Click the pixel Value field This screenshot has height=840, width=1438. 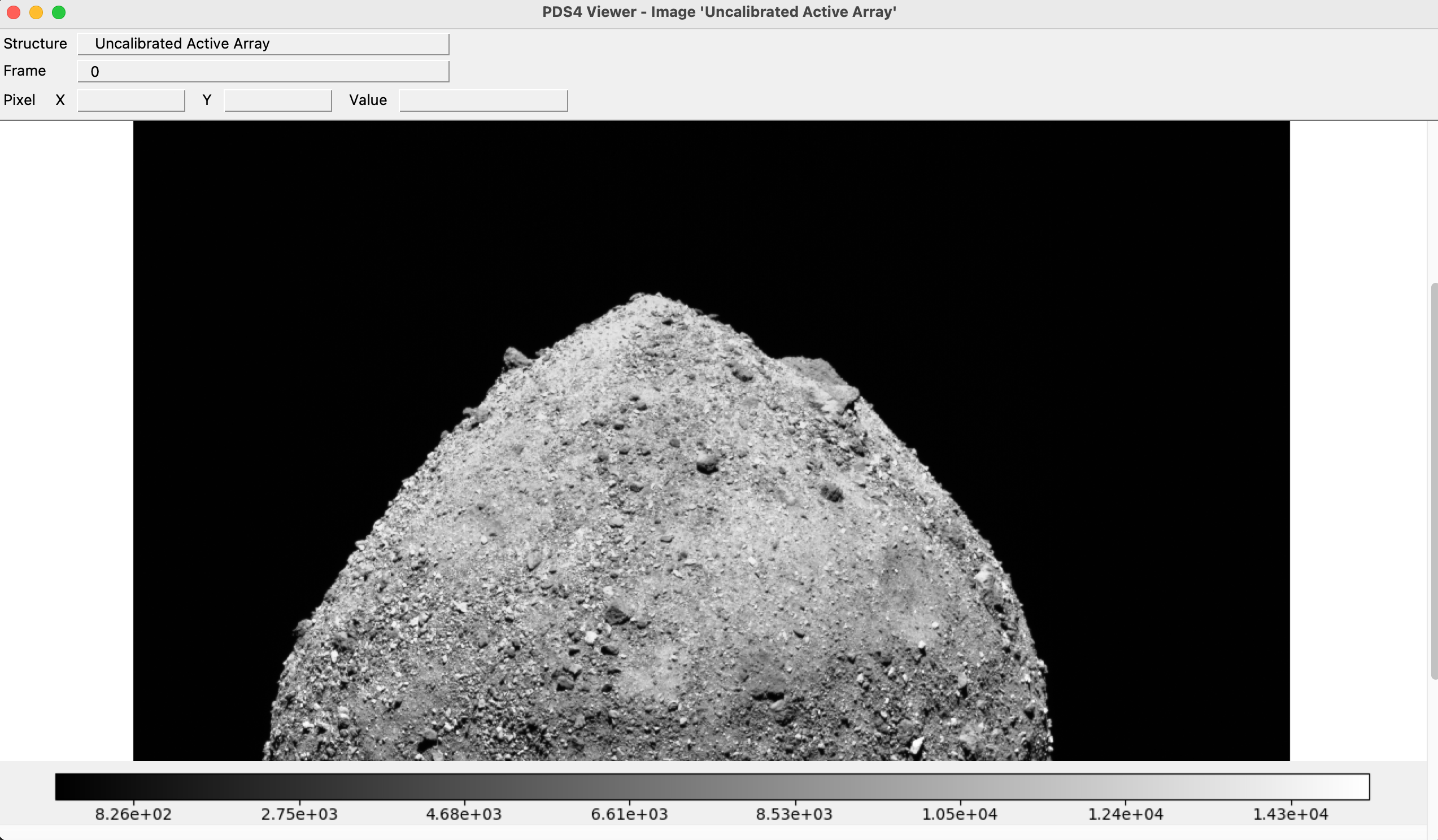[x=483, y=100]
